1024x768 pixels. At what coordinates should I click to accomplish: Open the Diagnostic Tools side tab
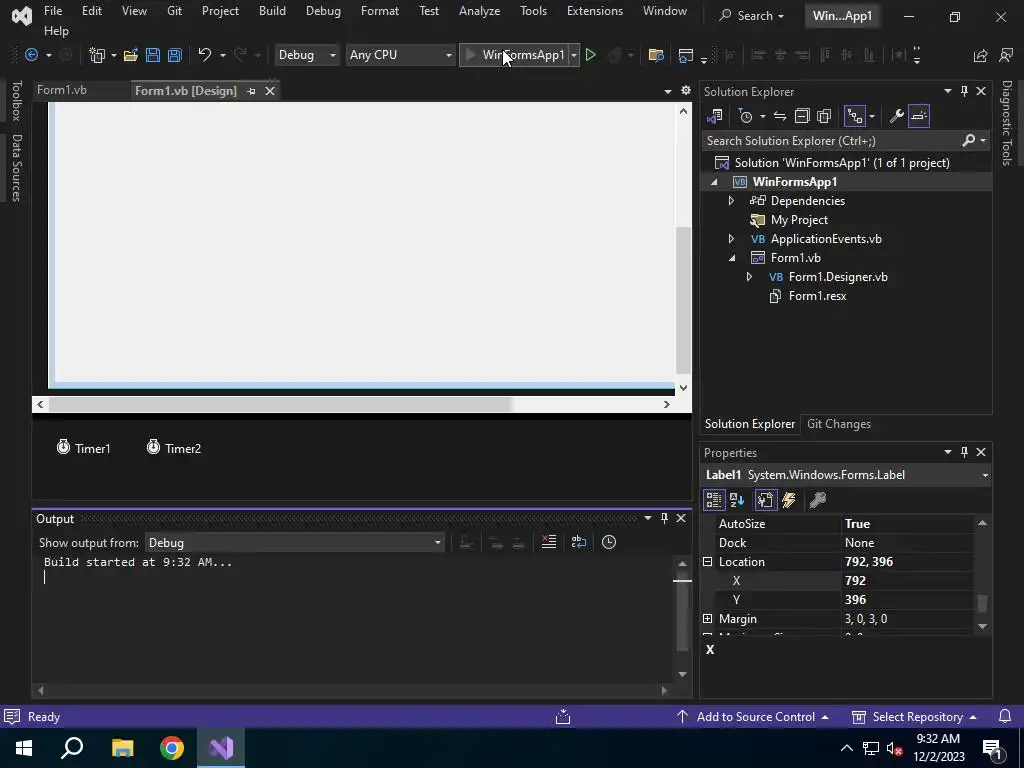point(1006,123)
